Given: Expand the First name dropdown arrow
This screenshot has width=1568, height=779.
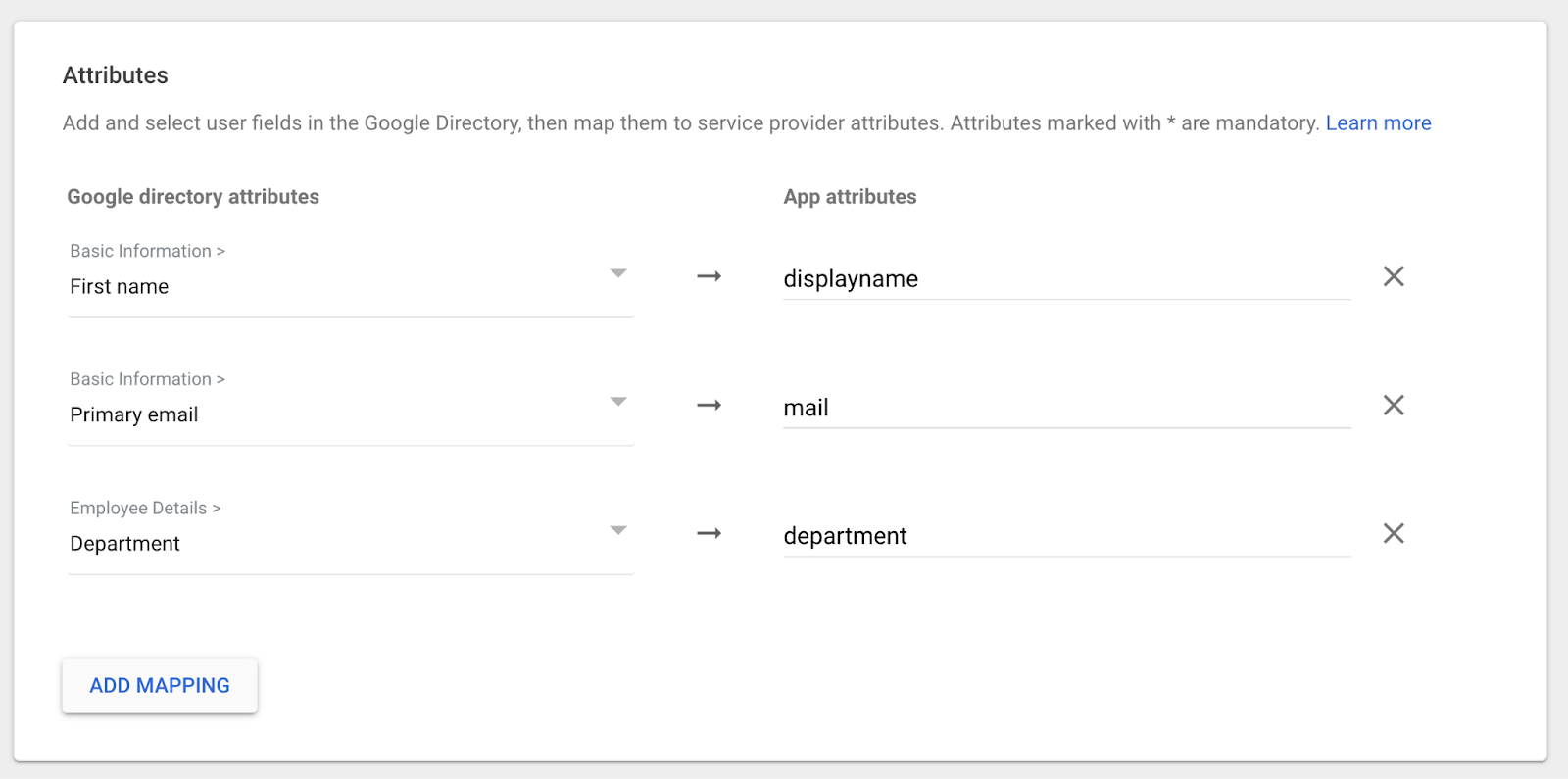Looking at the screenshot, I should [617, 273].
